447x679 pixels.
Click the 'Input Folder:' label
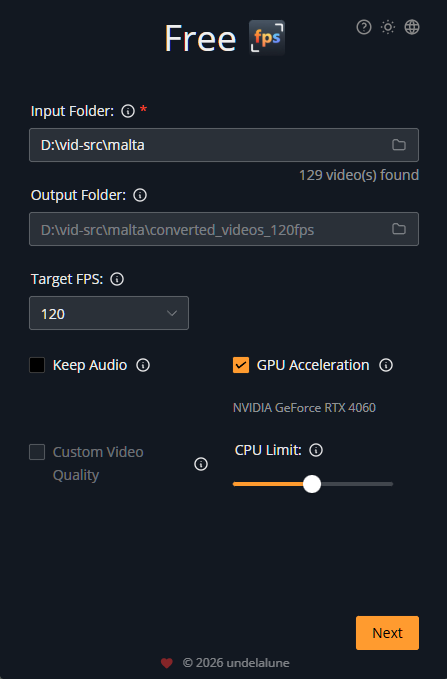click(x=72, y=111)
